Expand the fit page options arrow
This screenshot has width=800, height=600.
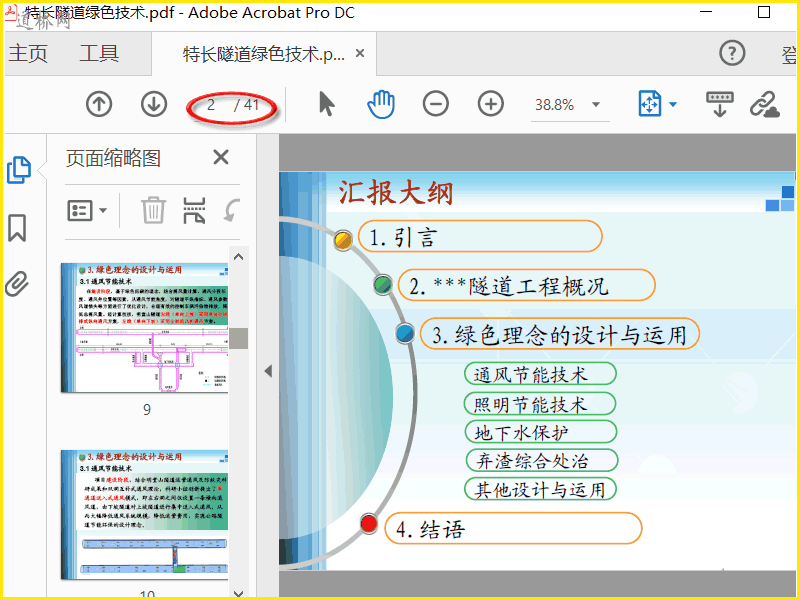pos(672,105)
